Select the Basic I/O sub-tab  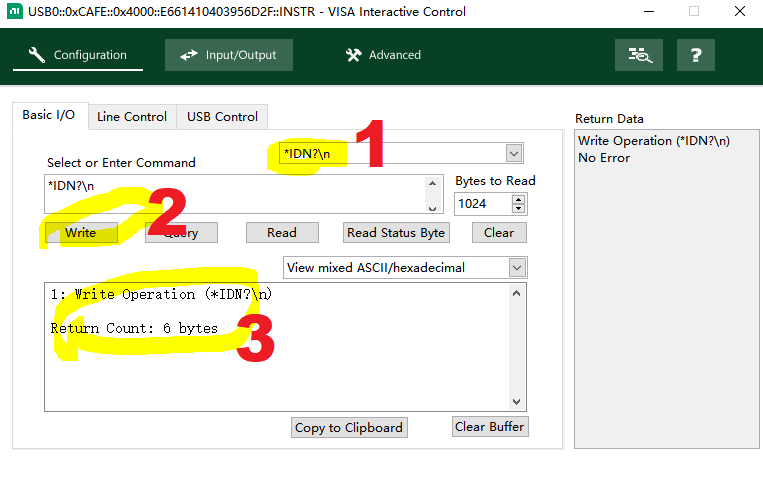coord(49,115)
